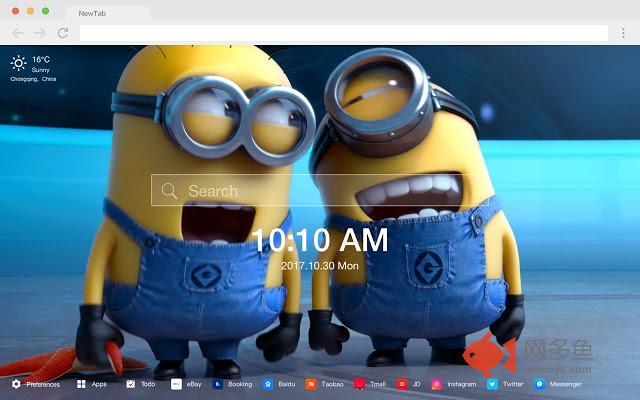This screenshot has width=640, height=400.
Task: Reload the page with the refresh icon
Action: [63, 33]
